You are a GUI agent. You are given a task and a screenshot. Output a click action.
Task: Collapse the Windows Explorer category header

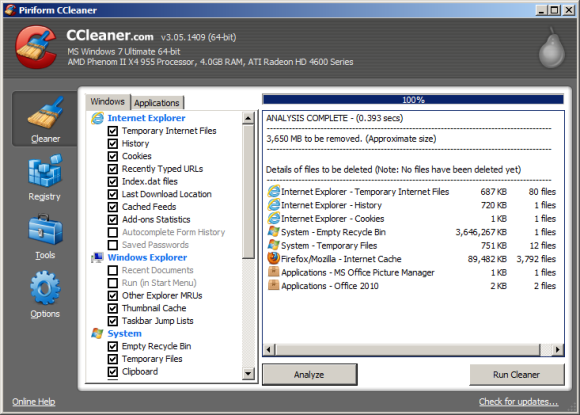coord(147,257)
